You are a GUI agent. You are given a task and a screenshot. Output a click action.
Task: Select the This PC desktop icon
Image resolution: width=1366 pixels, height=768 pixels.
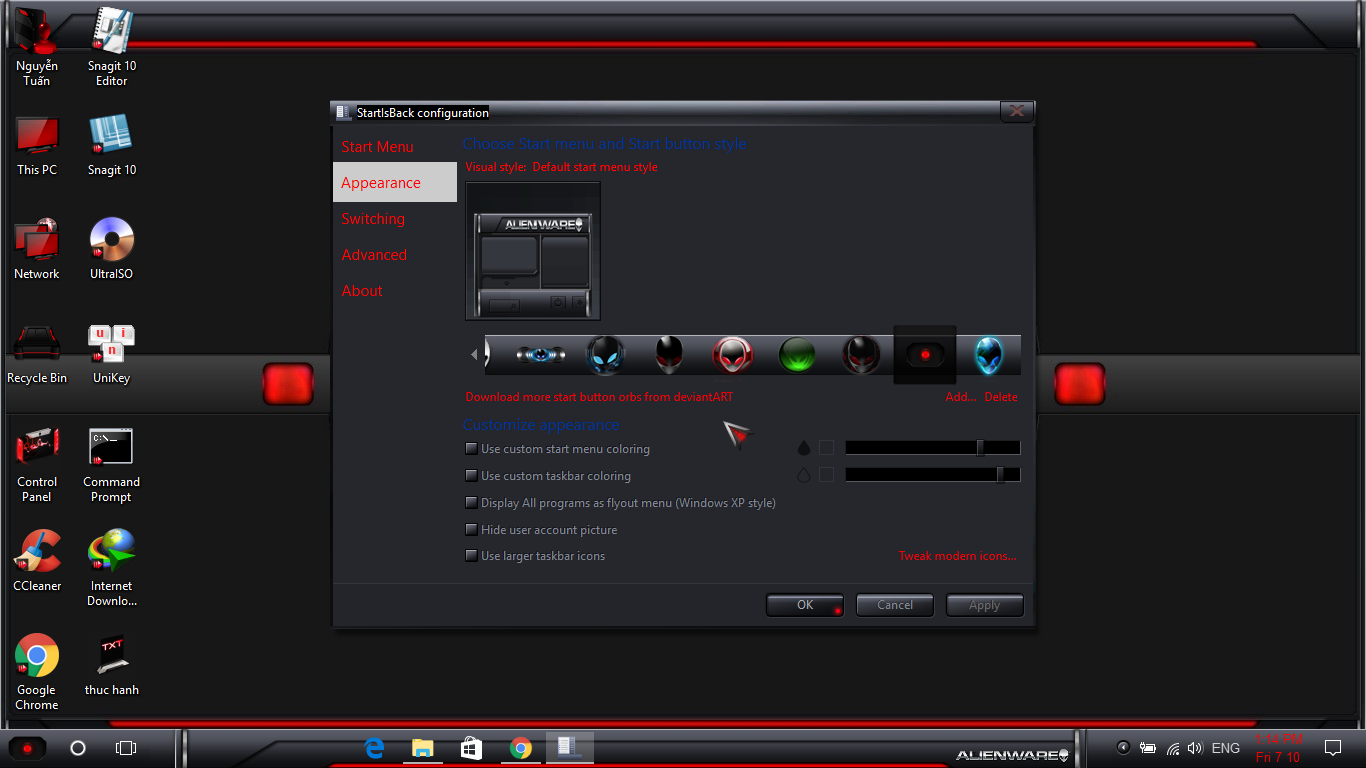pyautogui.click(x=37, y=146)
